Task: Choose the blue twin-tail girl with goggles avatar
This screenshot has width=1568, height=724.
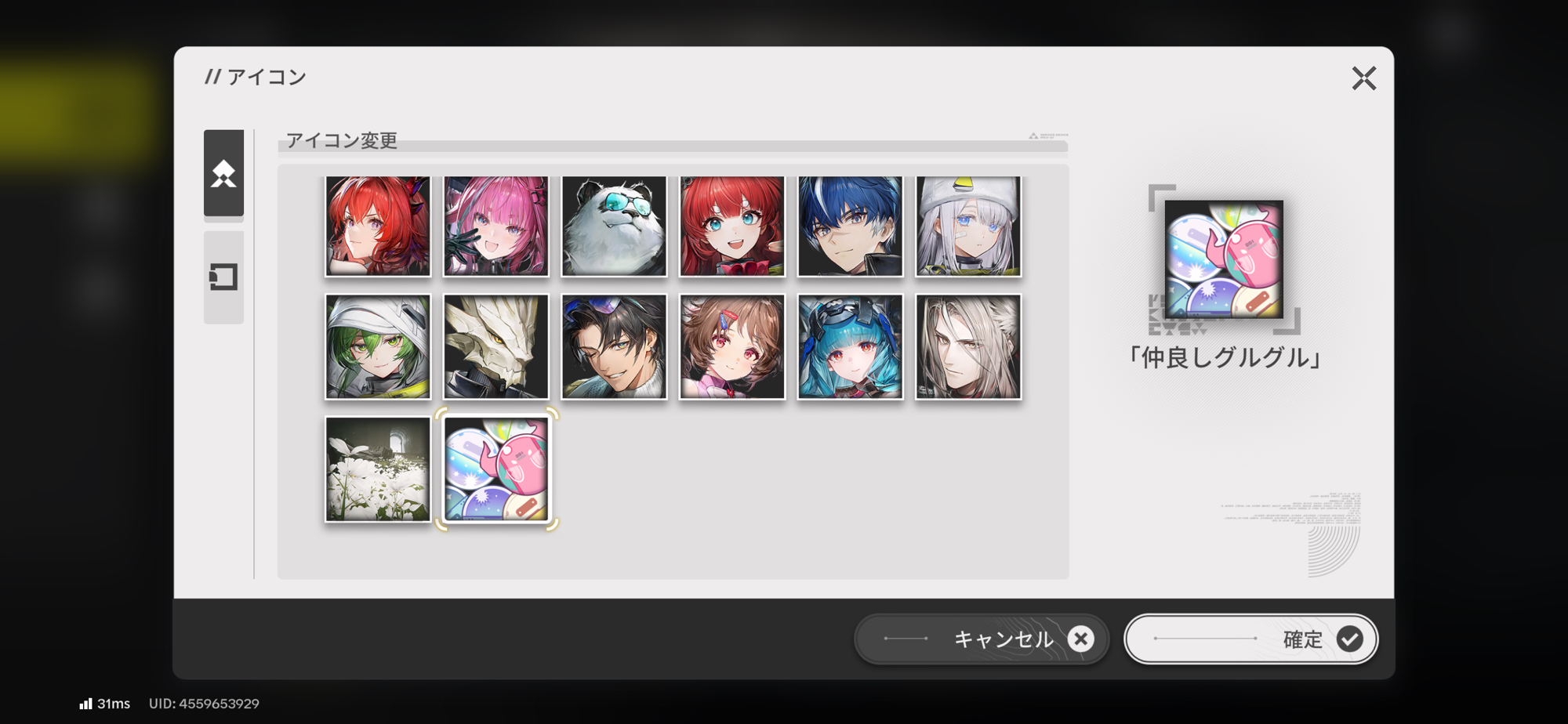Action: [x=851, y=347]
